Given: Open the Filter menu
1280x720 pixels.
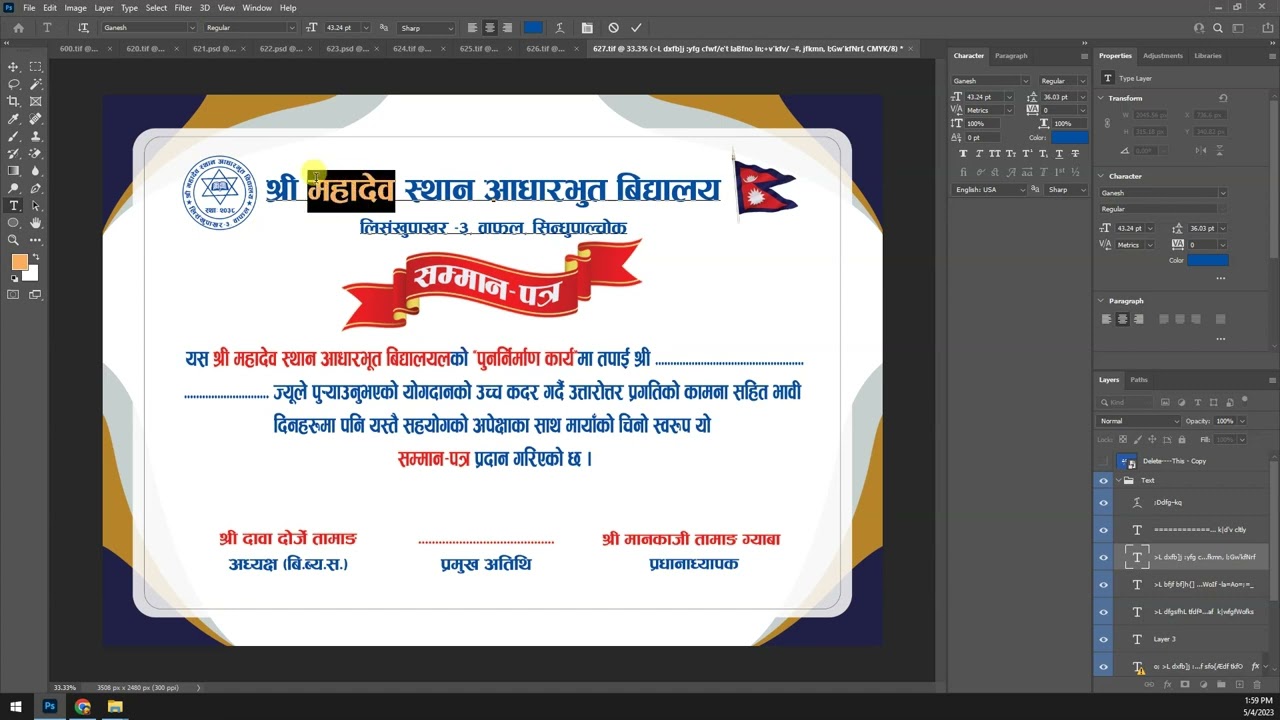Looking at the screenshot, I should (183, 8).
